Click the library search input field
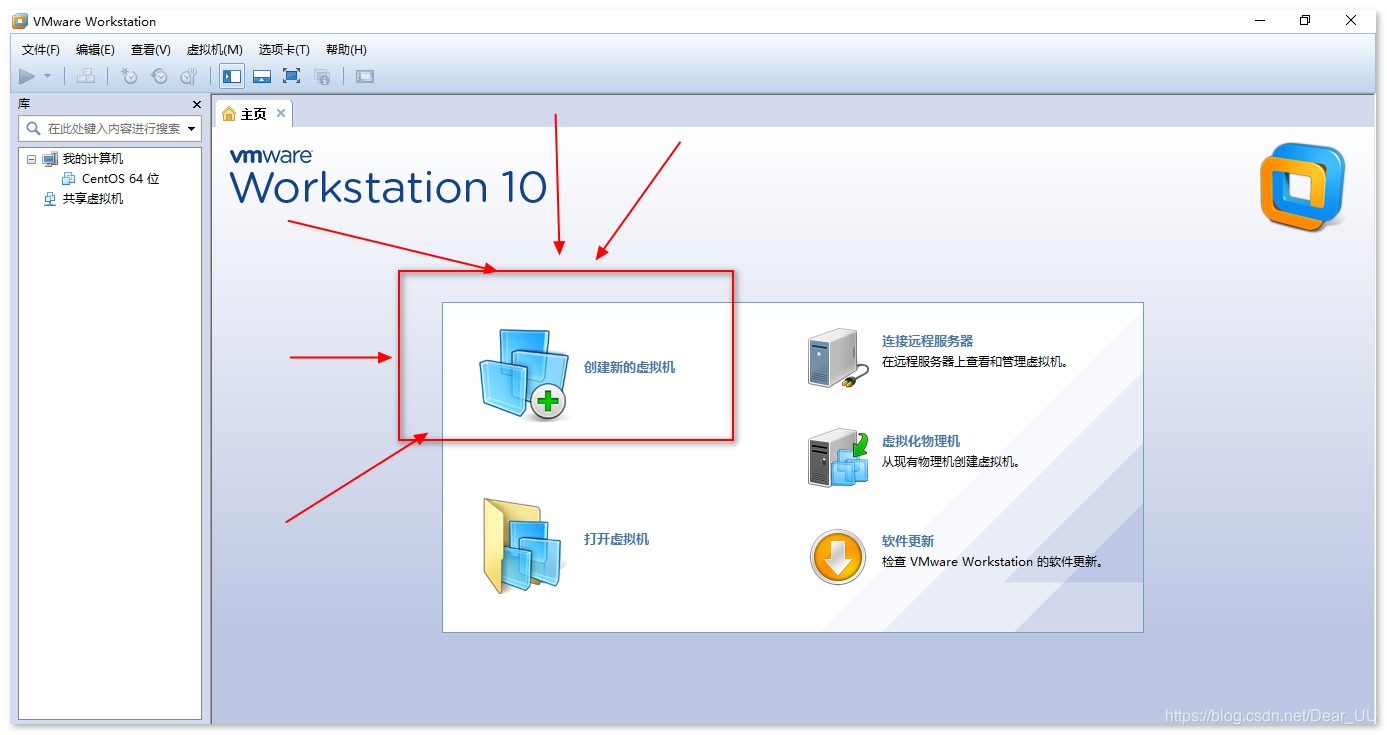 tap(110, 128)
